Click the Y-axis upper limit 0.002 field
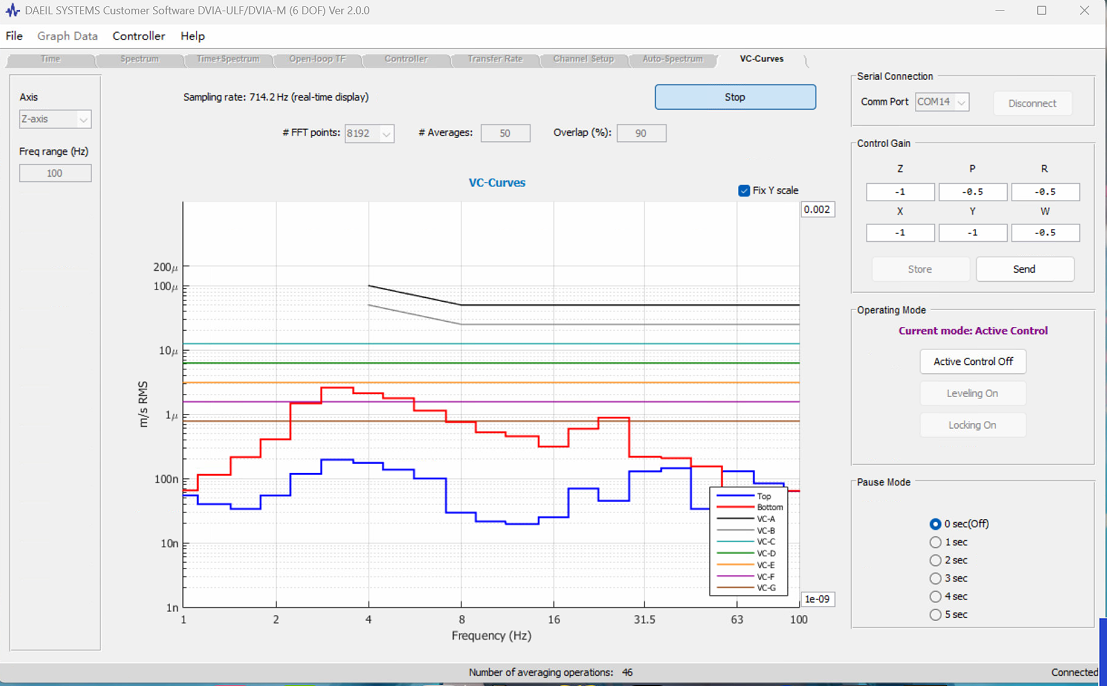The image size is (1107, 686). (818, 210)
